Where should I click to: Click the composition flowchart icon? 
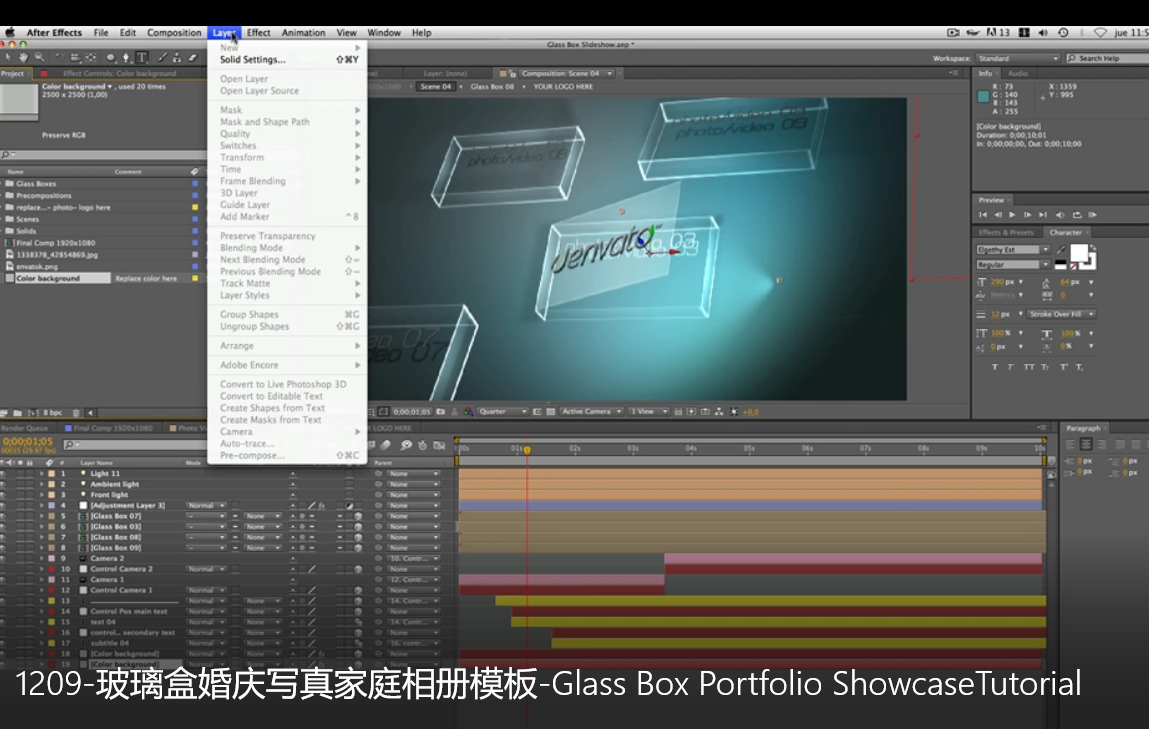(x=719, y=412)
